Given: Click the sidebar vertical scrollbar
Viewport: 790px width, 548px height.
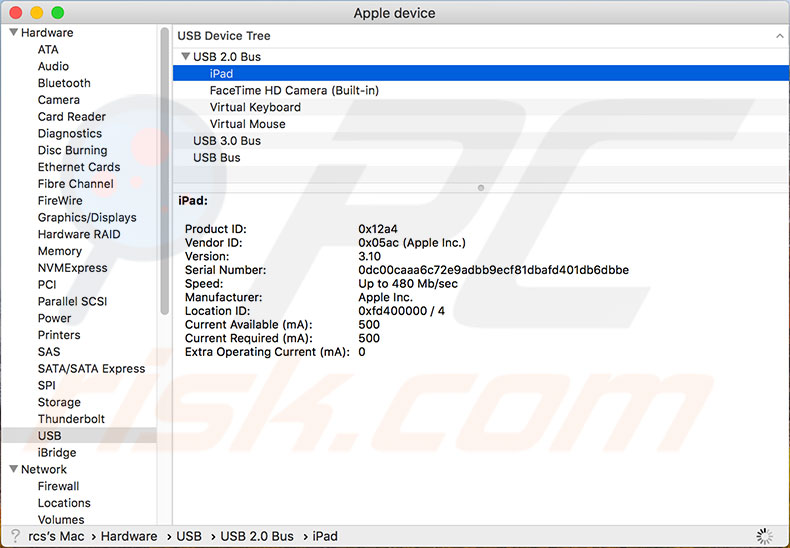Looking at the screenshot, I should click(x=164, y=171).
